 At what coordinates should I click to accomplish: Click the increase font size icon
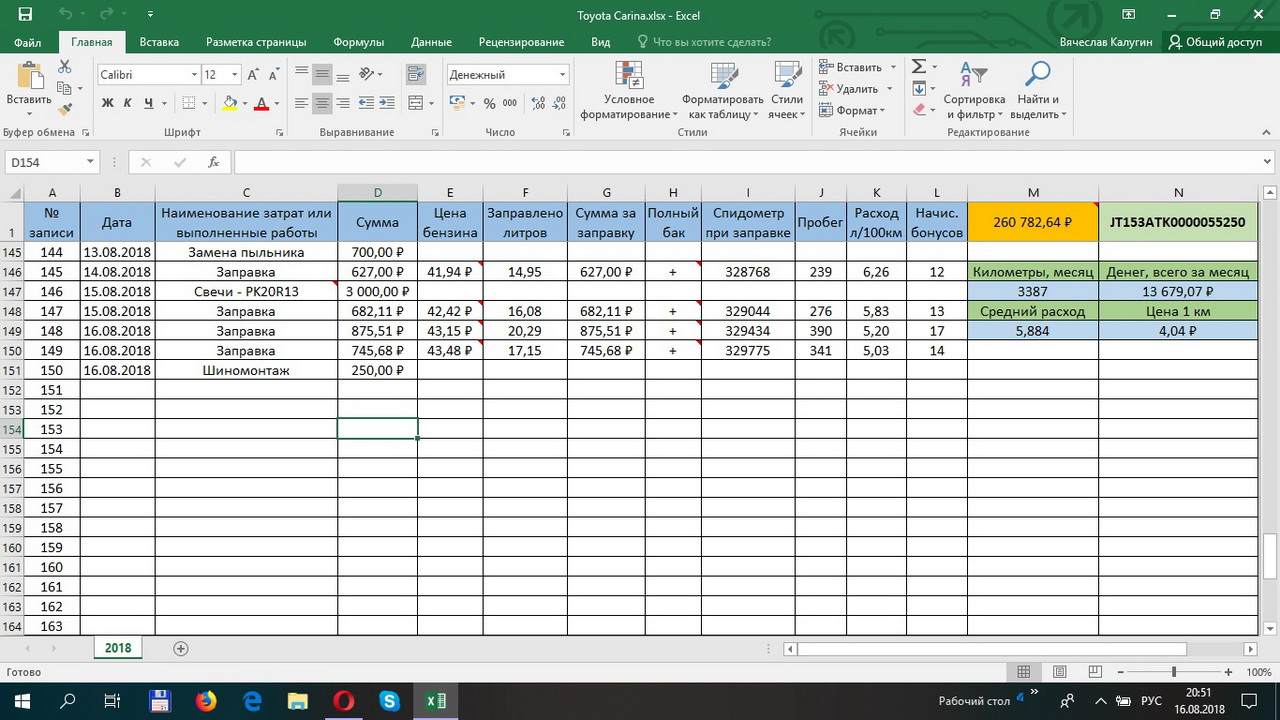[x=254, y=75]
